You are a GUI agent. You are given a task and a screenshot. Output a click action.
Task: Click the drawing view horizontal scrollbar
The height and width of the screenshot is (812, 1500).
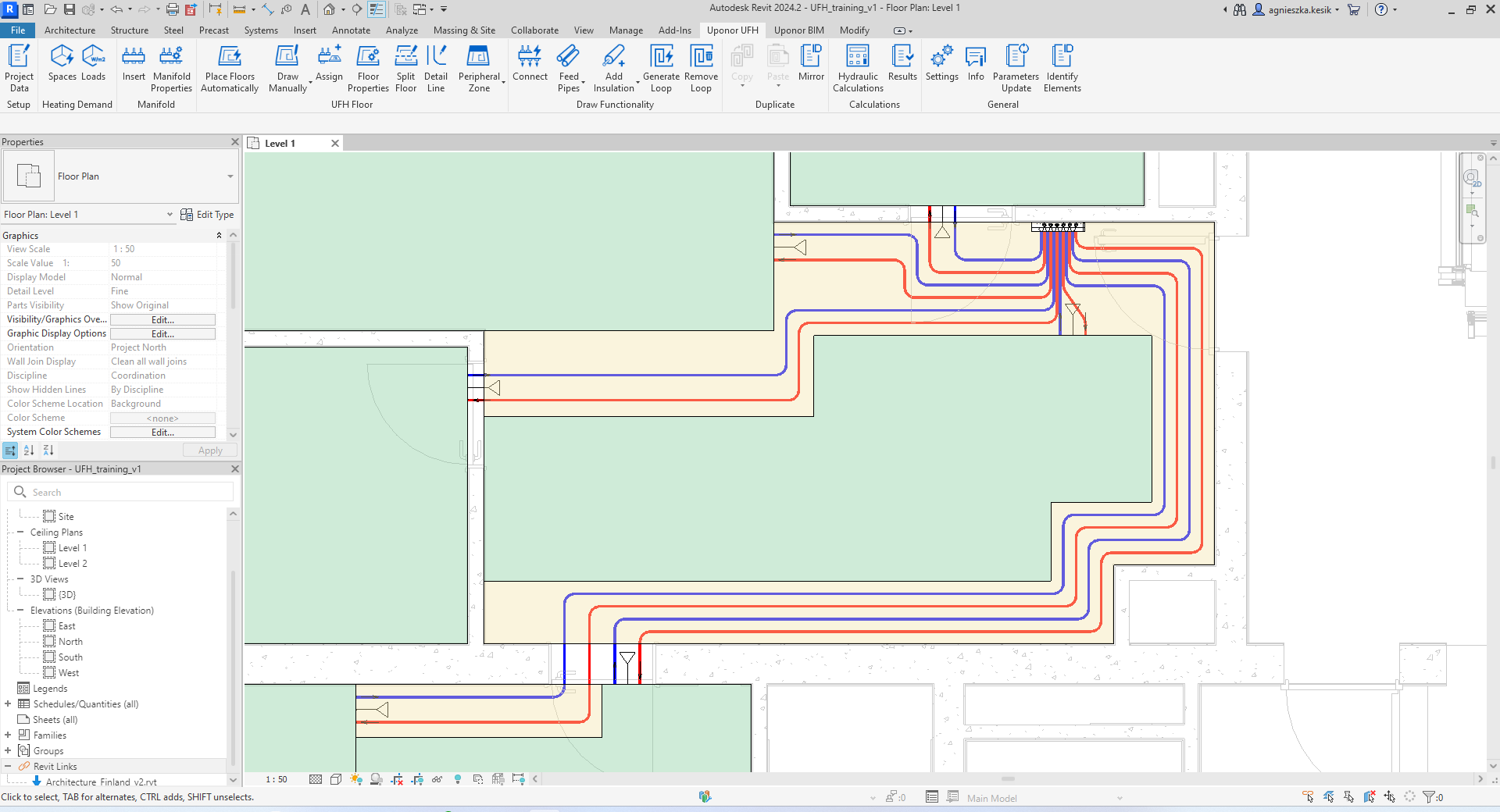(1008, 779)
